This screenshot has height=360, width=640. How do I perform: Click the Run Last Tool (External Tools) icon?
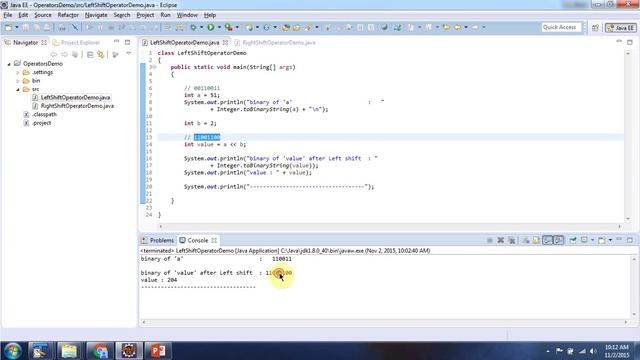pyautogui.click(x=229, y=27)
